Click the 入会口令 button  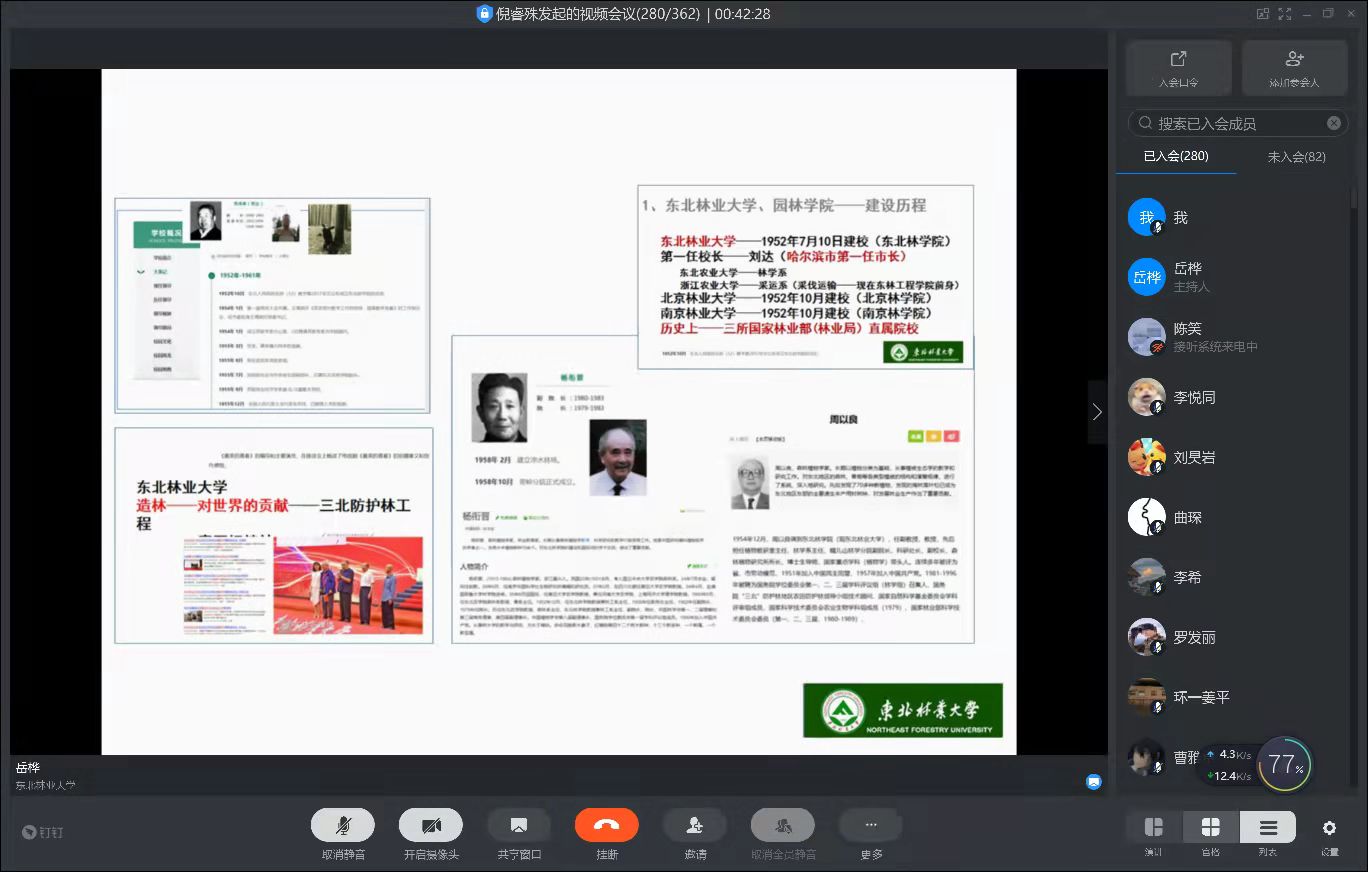[x=1178, y=68]
